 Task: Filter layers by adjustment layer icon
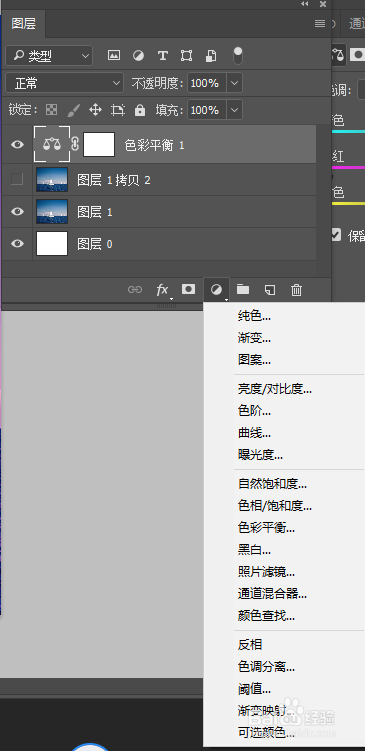point(138,56)
